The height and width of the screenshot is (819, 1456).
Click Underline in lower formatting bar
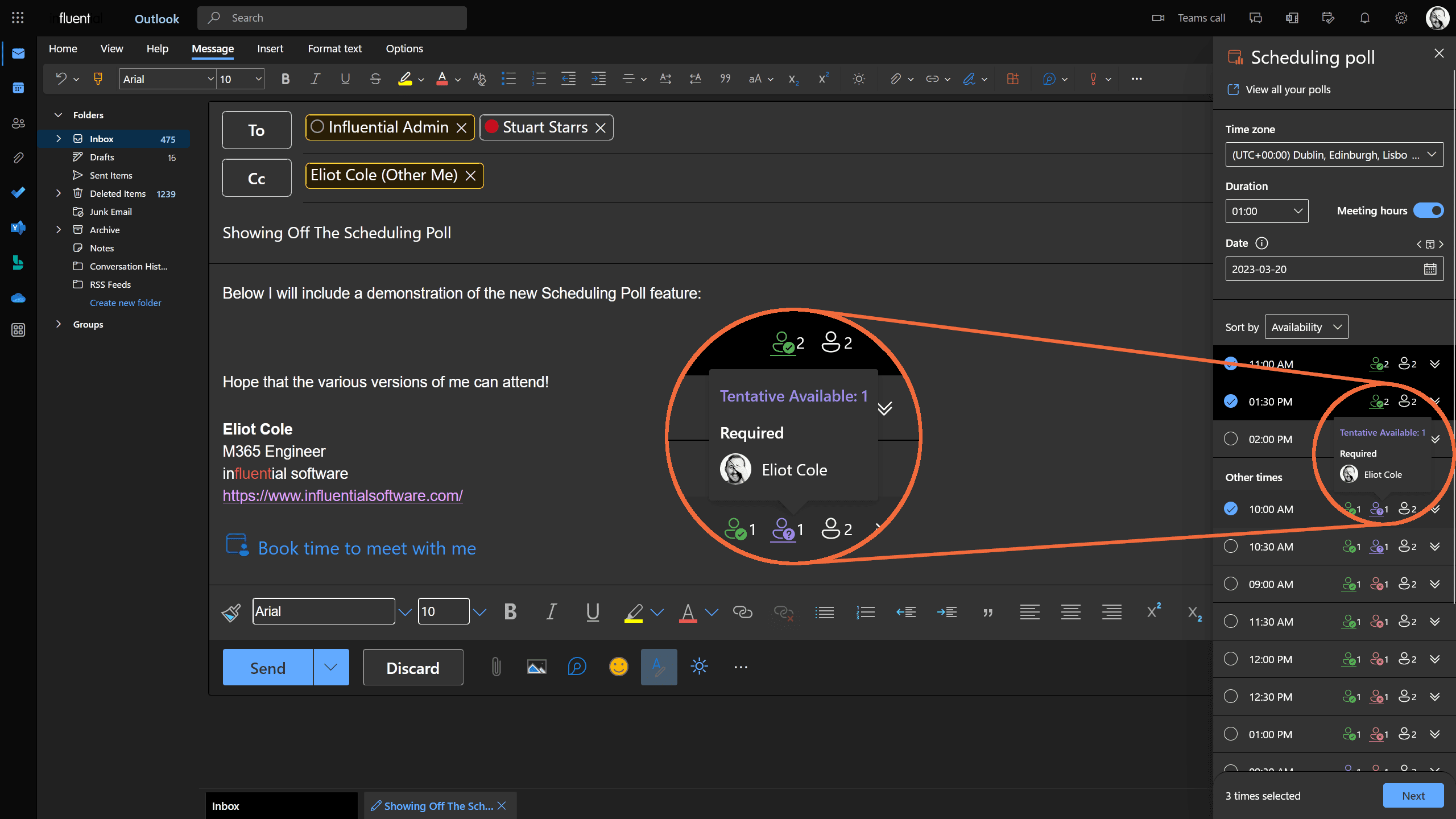[x=593, y=612]
